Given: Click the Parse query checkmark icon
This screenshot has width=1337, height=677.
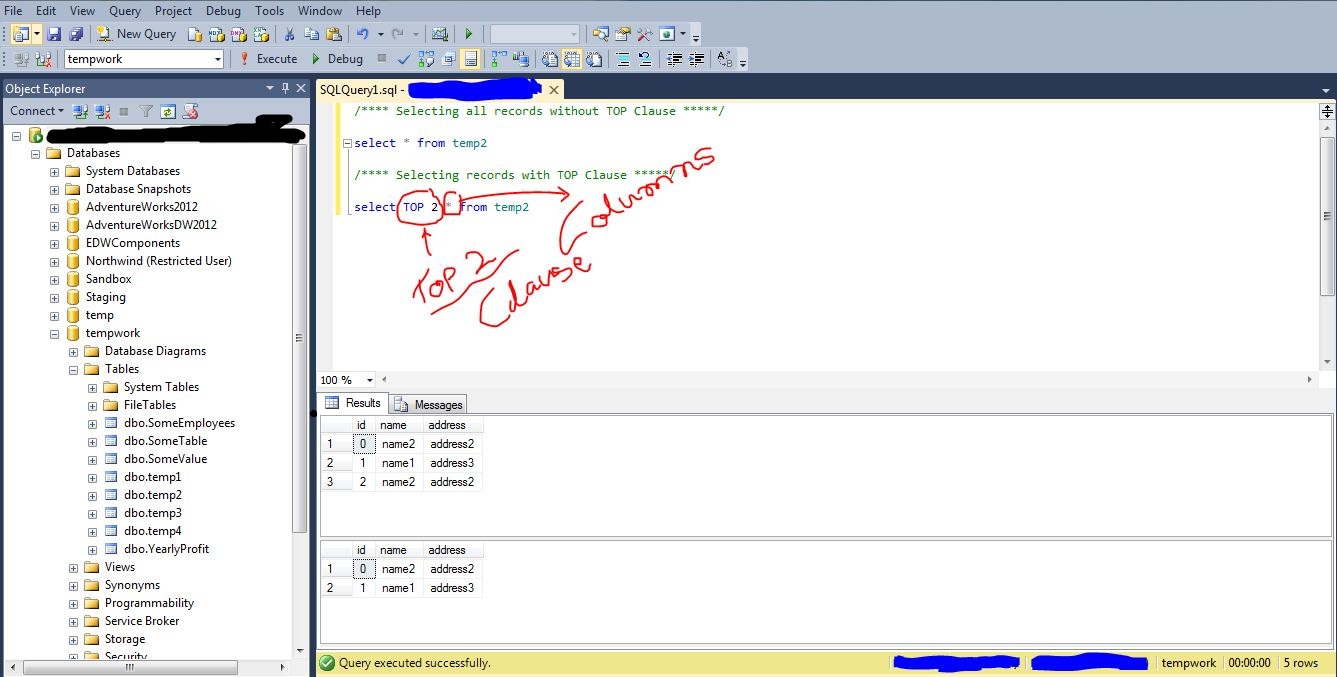Looking at the screenshot, I should pos(404,59).
